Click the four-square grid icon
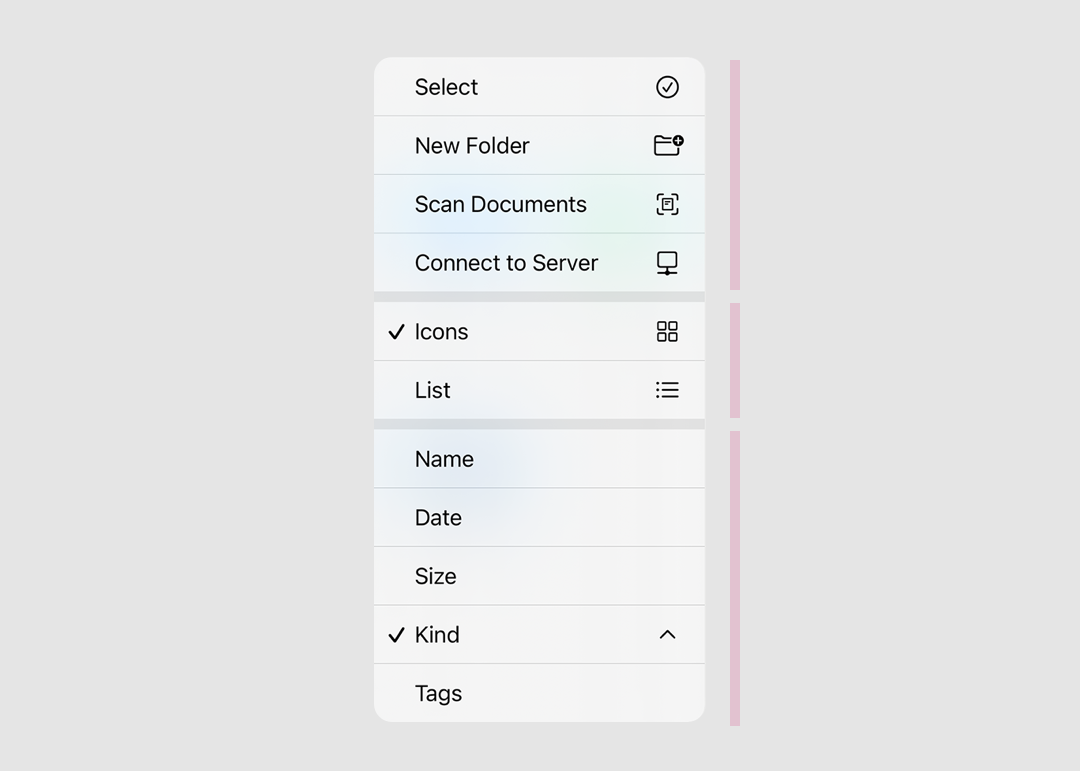 (x=667, y=331)
